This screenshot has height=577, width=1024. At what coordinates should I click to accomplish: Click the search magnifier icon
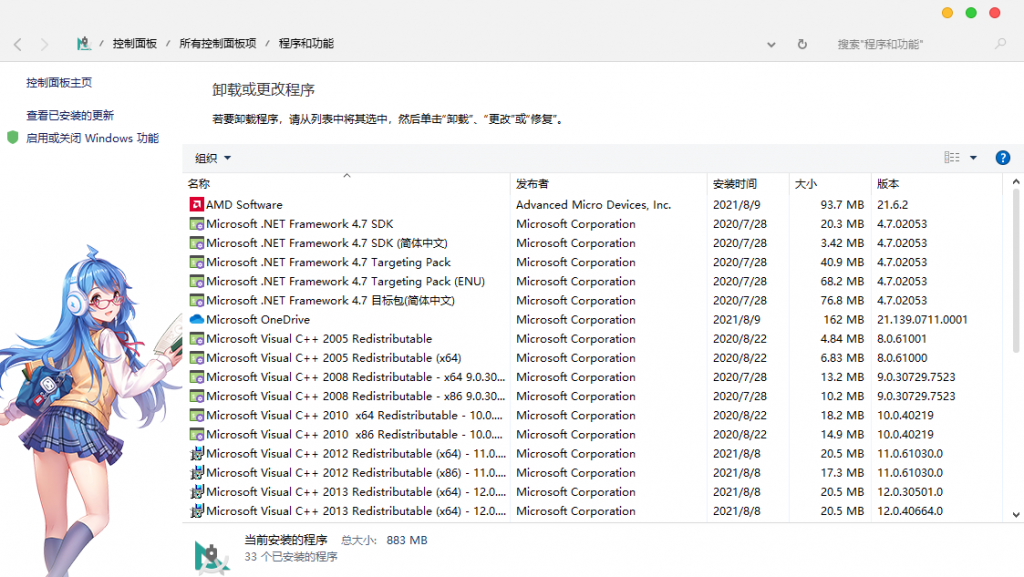point(1000,44)
